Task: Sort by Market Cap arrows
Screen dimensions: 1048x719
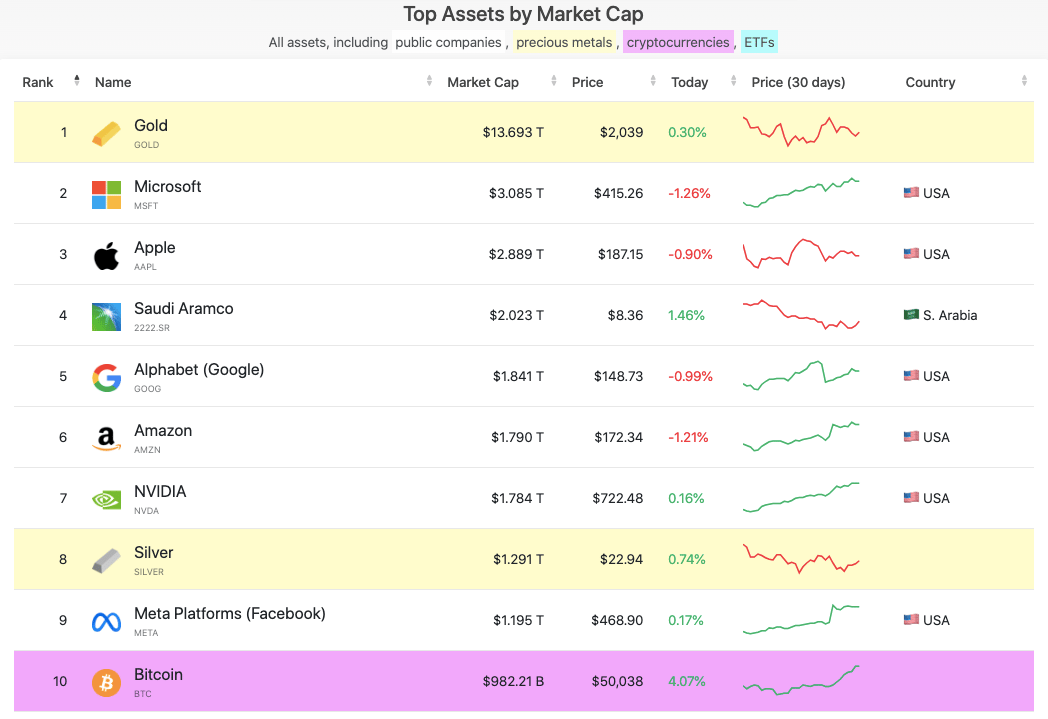Action: coord(554,81)
